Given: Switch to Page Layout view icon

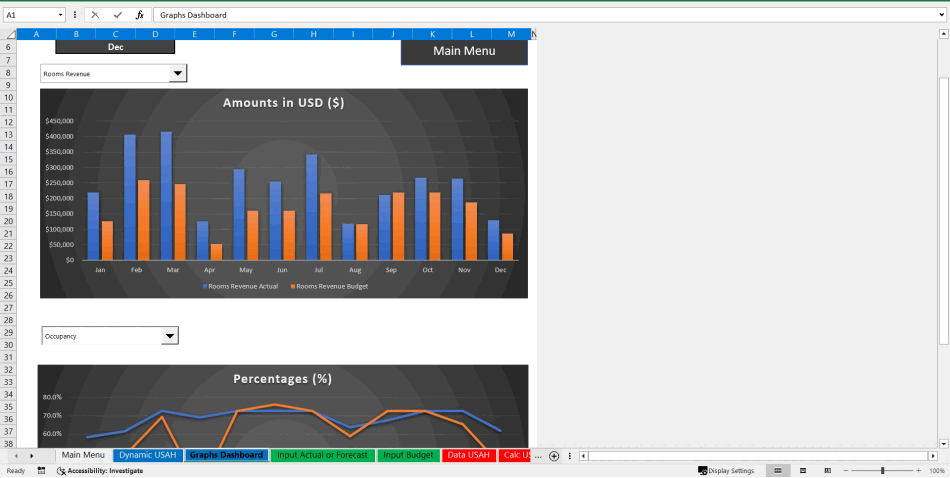Looking at the screenshot, I should [803, 471].
